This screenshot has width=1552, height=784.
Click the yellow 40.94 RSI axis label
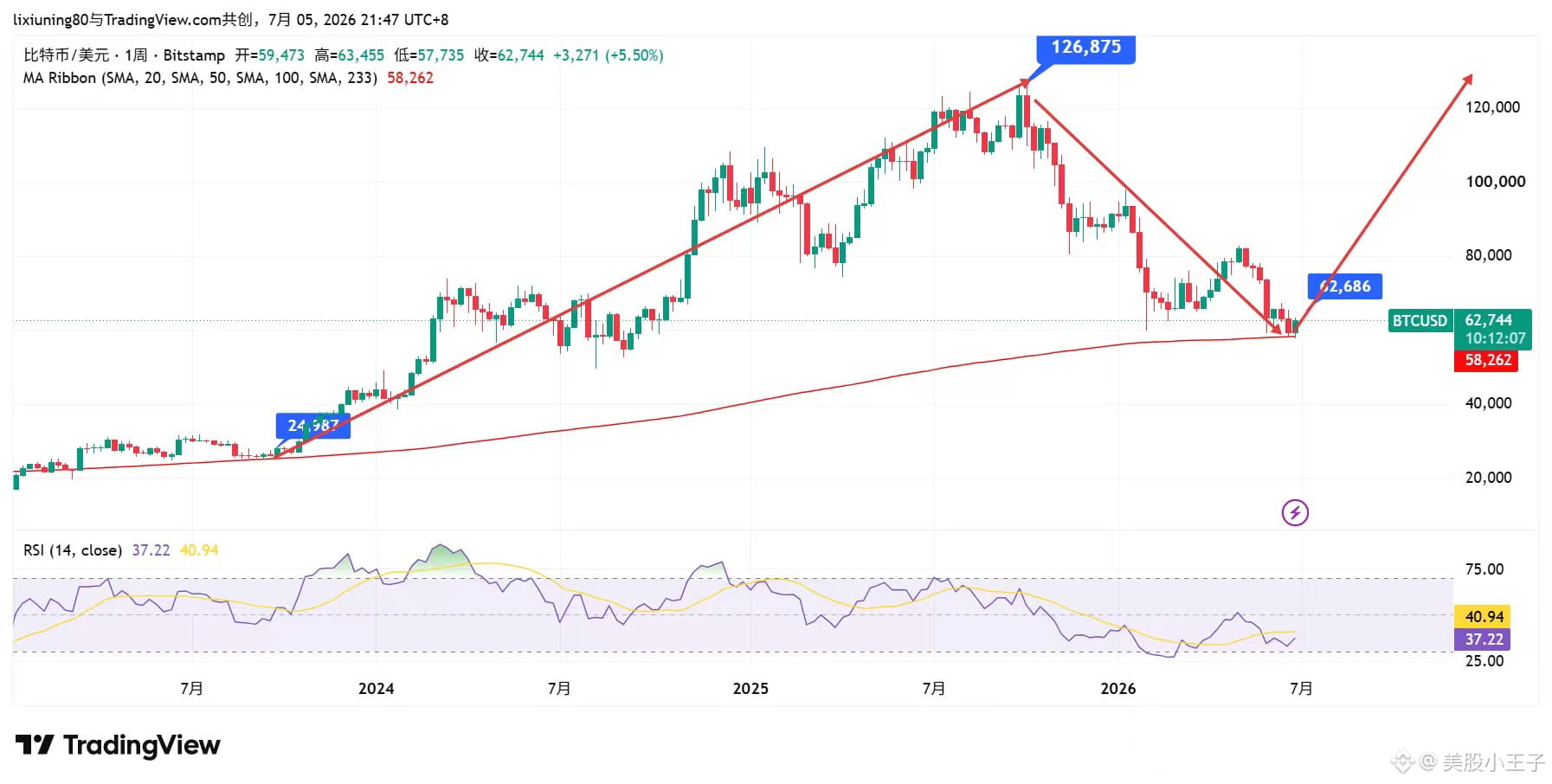(x=1484, y=617)
